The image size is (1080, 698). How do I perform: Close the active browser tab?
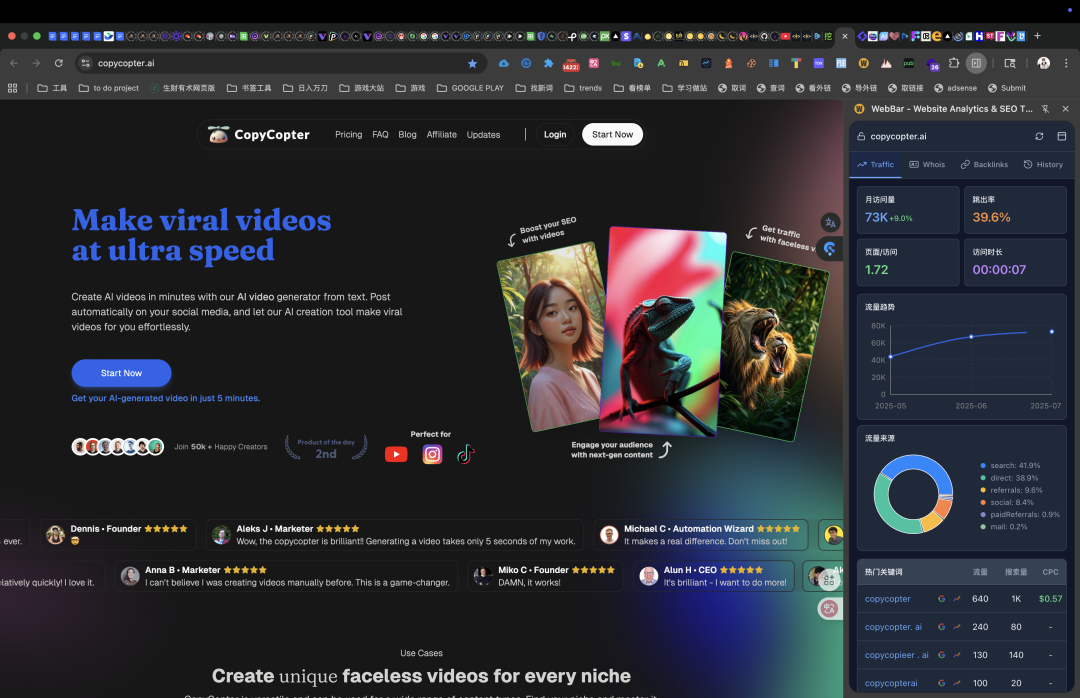point(844,36)
